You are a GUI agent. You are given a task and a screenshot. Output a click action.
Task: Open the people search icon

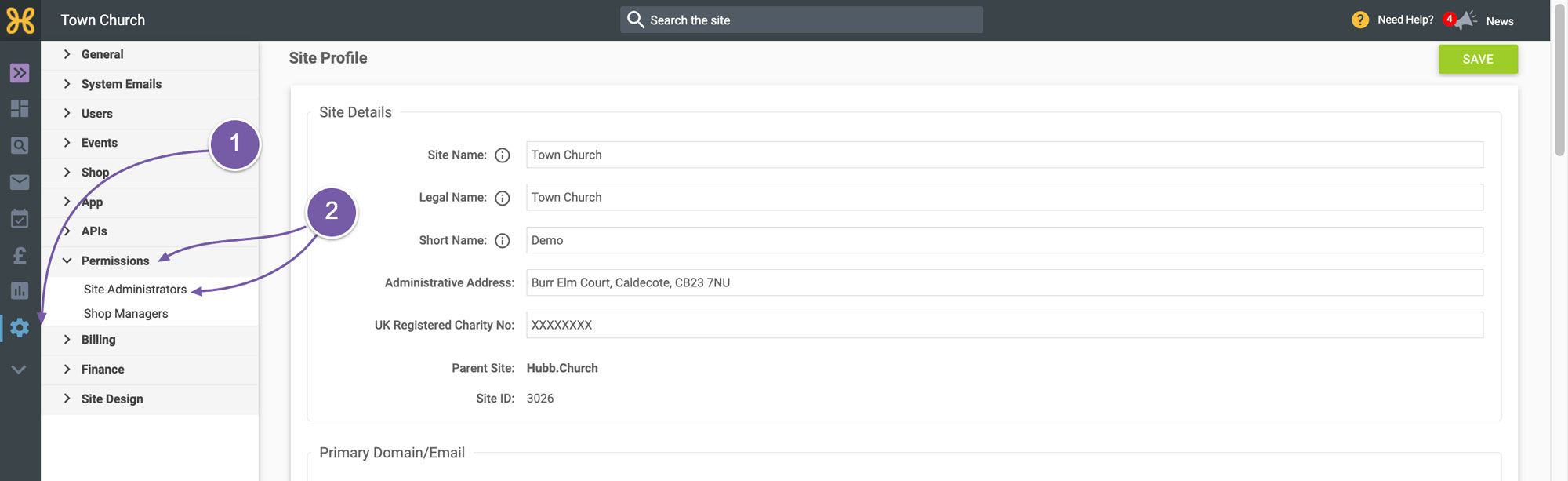point(20,145)
